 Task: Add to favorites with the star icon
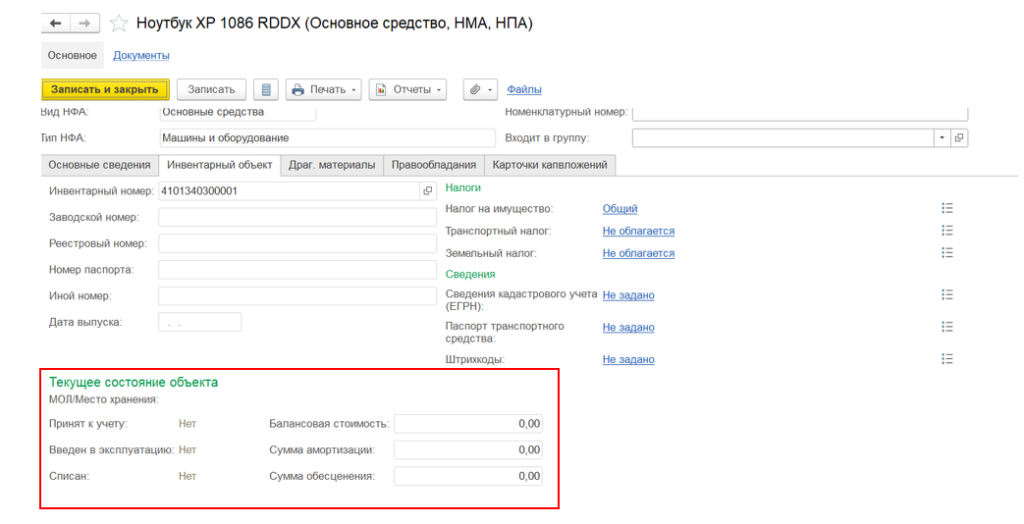[x=118, y=24]
